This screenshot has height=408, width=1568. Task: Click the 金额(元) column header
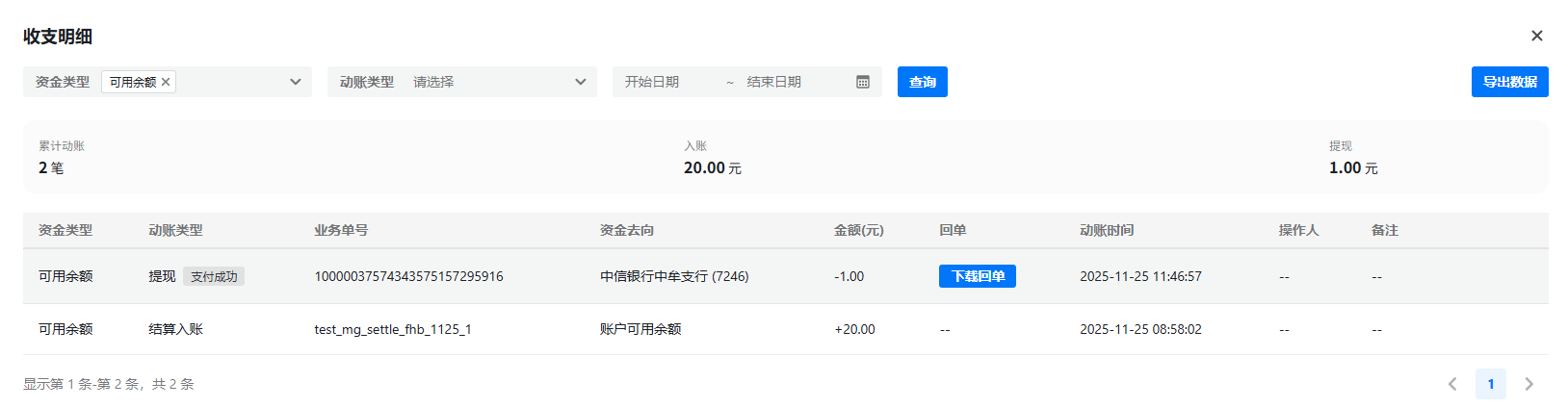click(858, 230)
